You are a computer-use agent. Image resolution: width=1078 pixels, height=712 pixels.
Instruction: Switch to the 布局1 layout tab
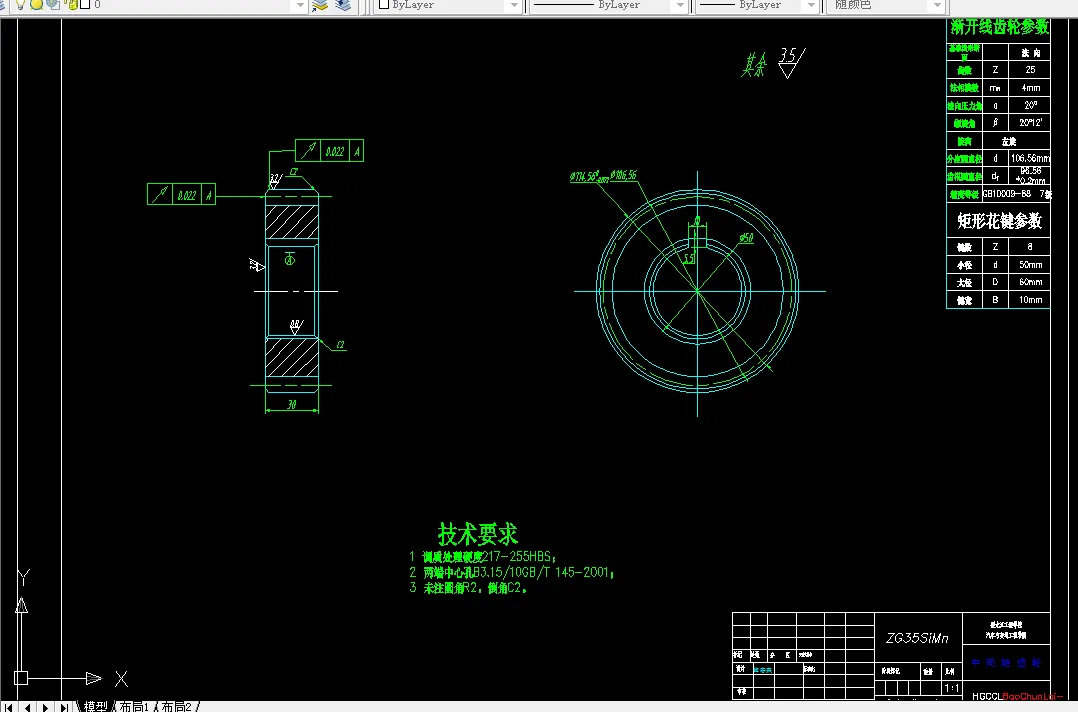(x=134, y=706)
